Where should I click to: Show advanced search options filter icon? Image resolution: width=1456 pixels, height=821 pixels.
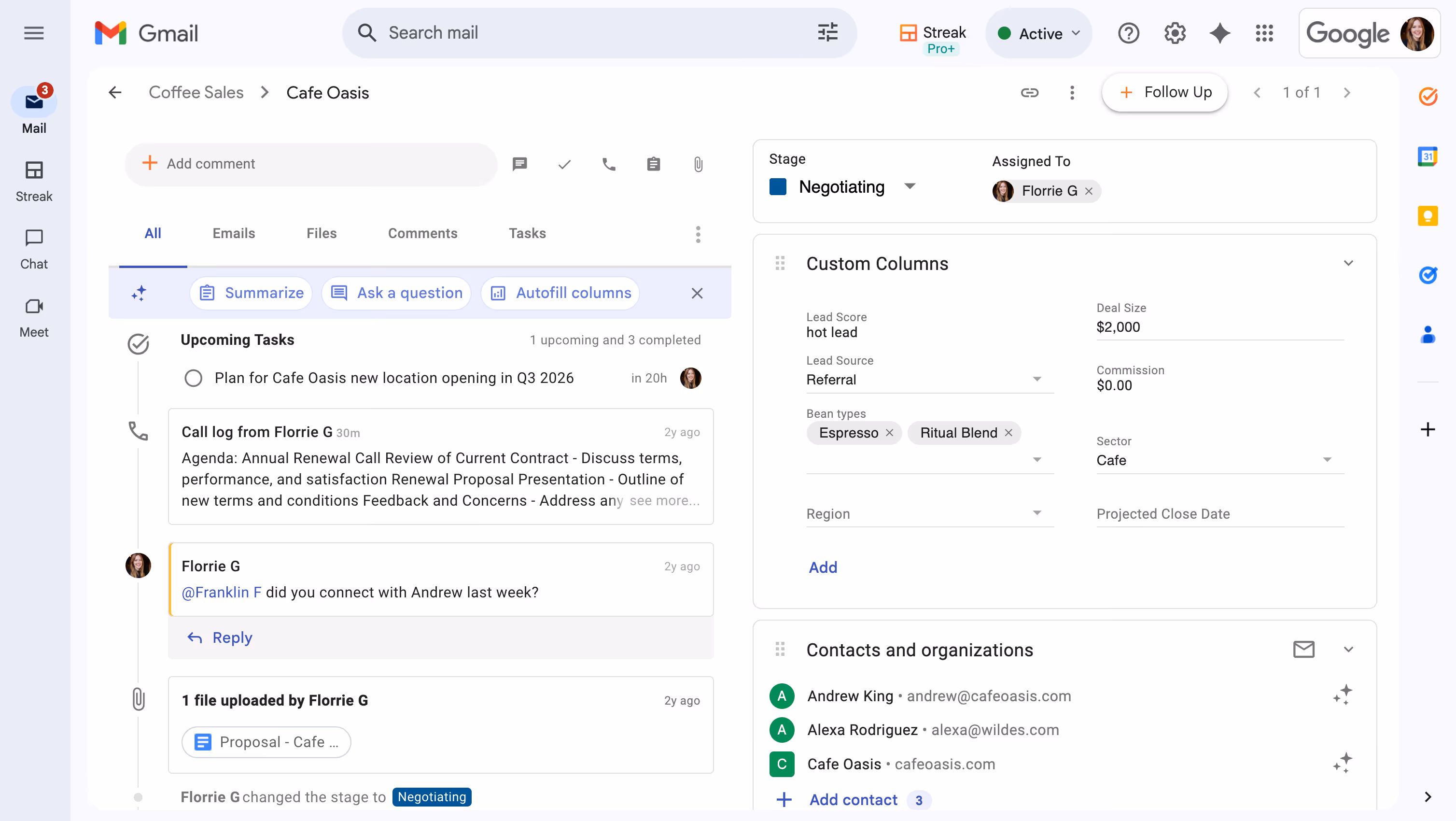827,33
